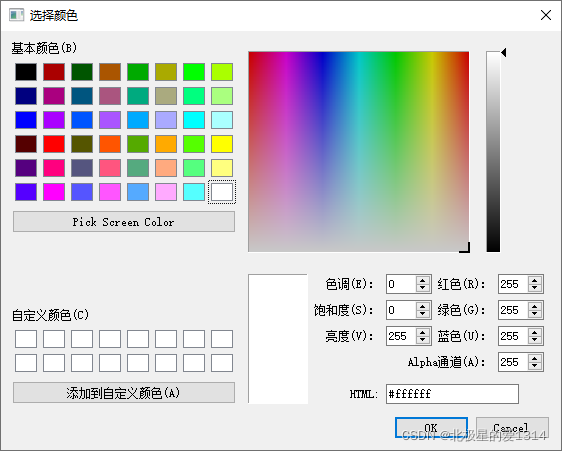Decrease the 红色(R) red value

pyautogui.click(x=535, y=288)
